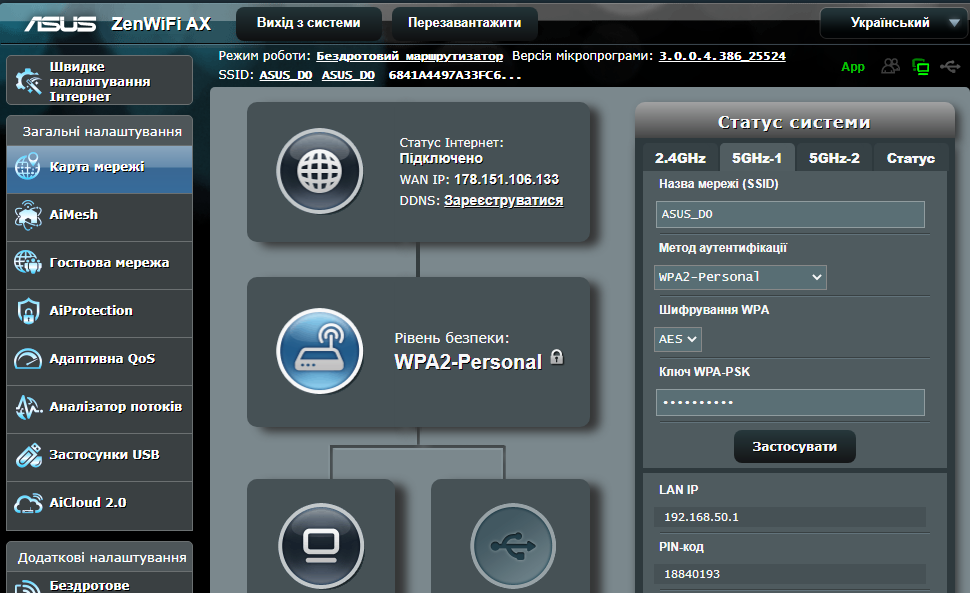This screenshot has width=970, height=593.
Task: Click the Guest Network sidebar icon
Action: tap(28, 262)
